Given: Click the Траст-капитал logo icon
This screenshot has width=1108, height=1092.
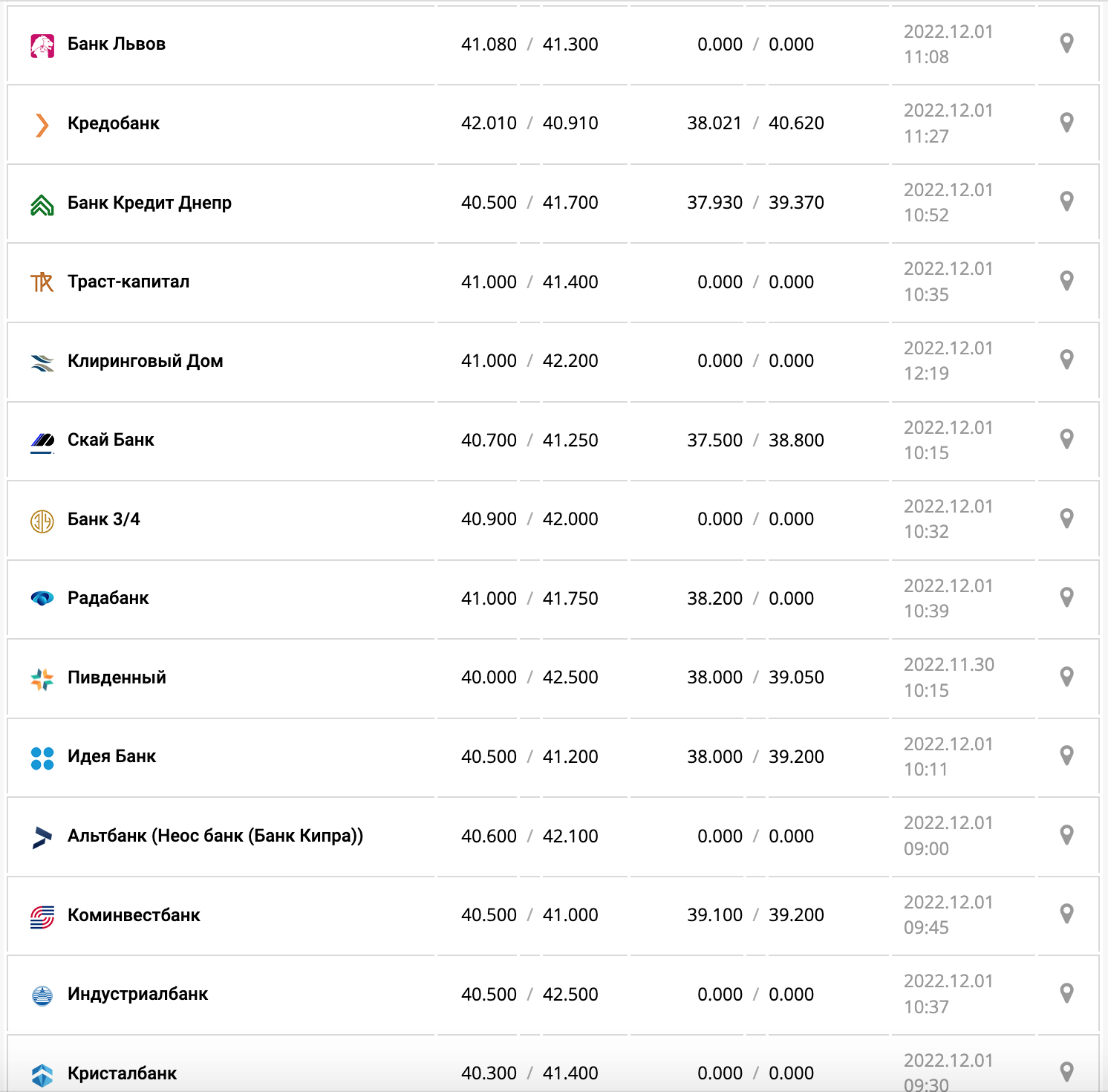Looking at the screenshot, I should (42, 282).
